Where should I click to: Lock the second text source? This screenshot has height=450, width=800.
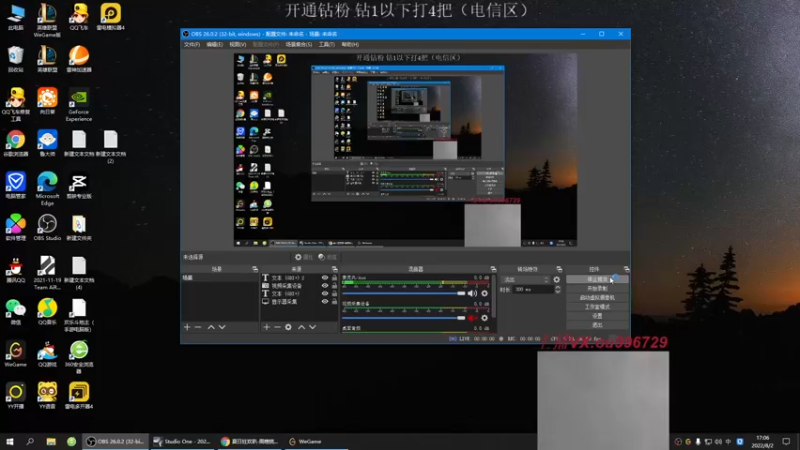334,294
